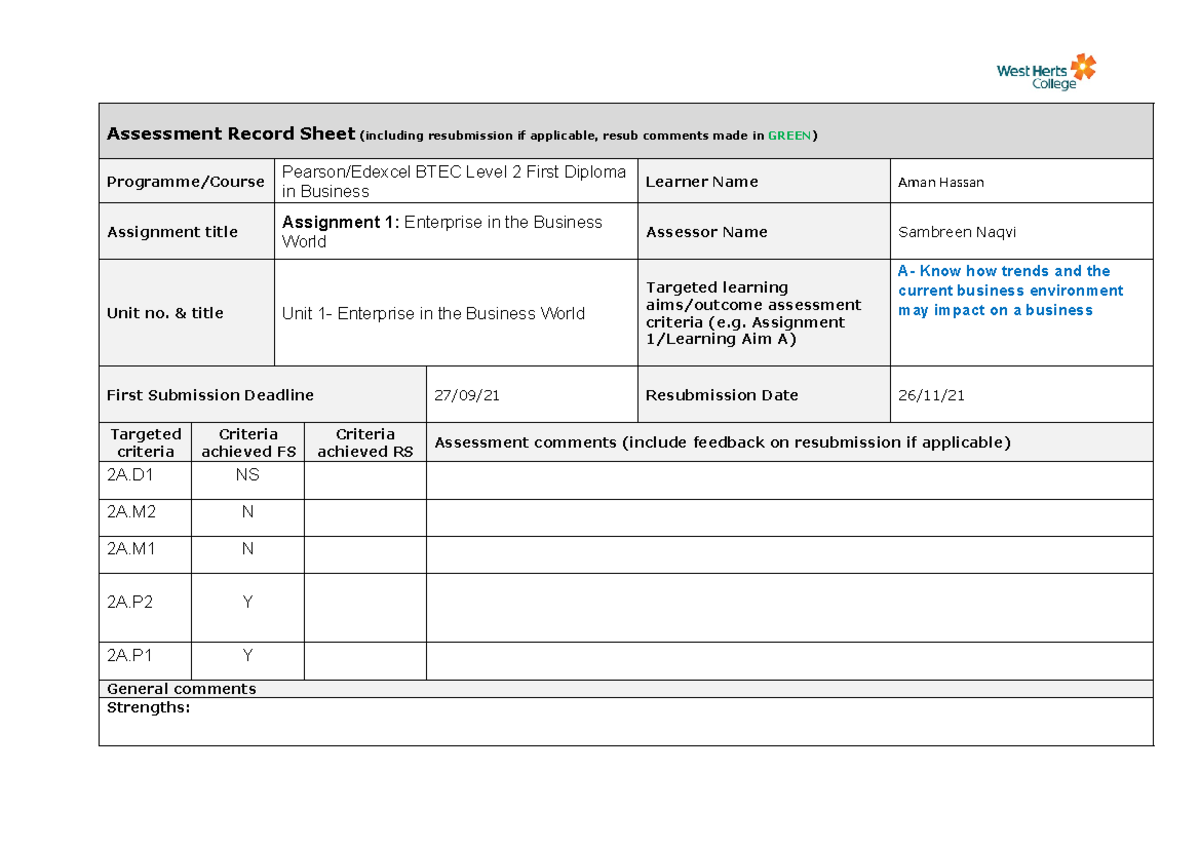Screen dimensions: 1200x849
Task: Select the NS value for 2A.D1
Action: 248,475
